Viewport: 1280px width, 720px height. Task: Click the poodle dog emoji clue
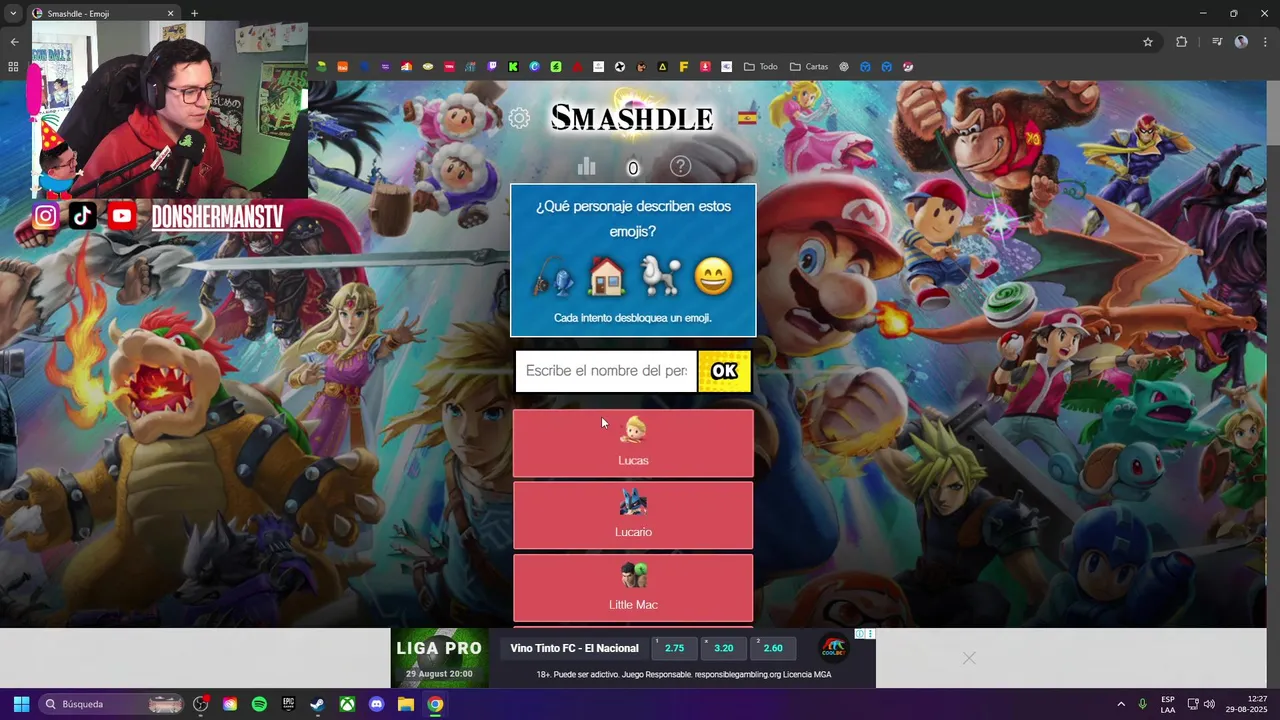click(x=660, y=277)
